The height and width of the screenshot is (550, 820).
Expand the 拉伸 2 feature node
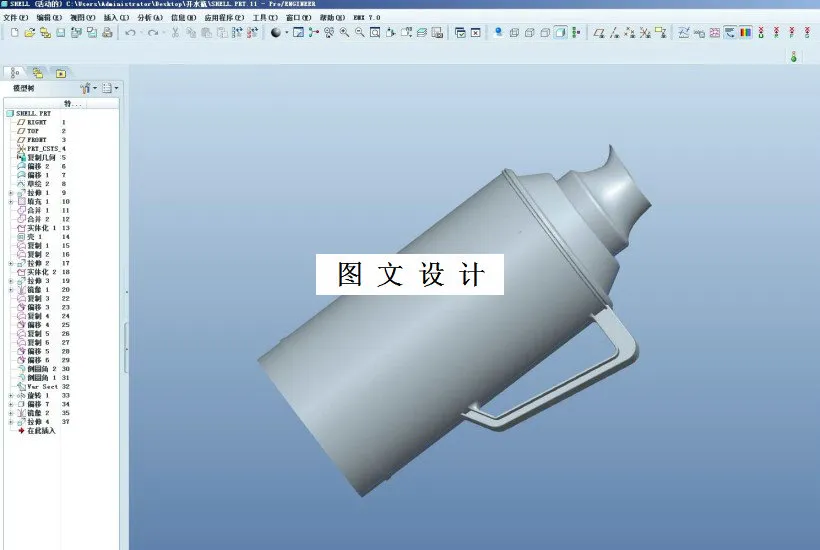[x=11, y=263]
